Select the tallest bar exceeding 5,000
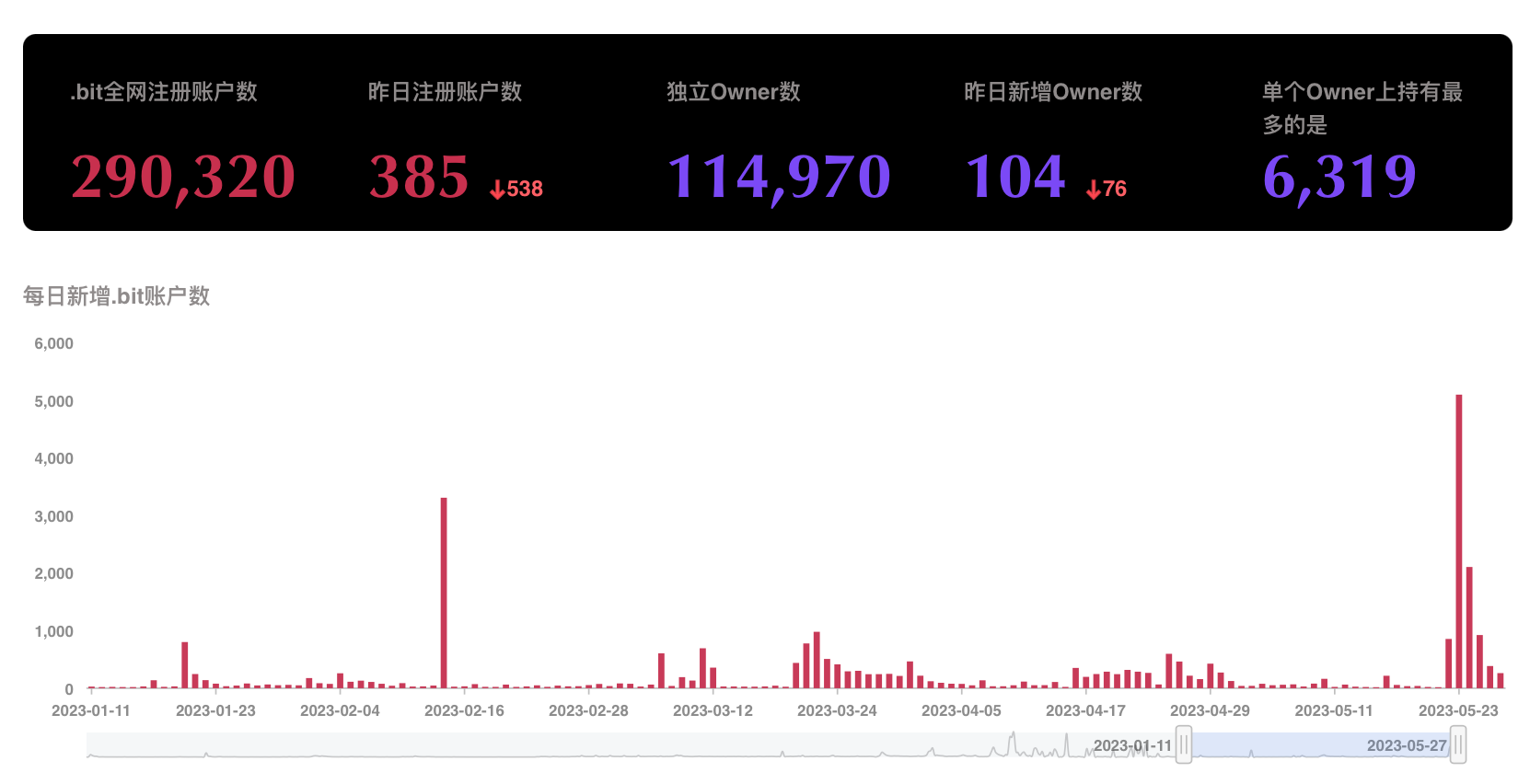Image resolution: width=1530 pixels, height=784 pixels. (1459, 541)
